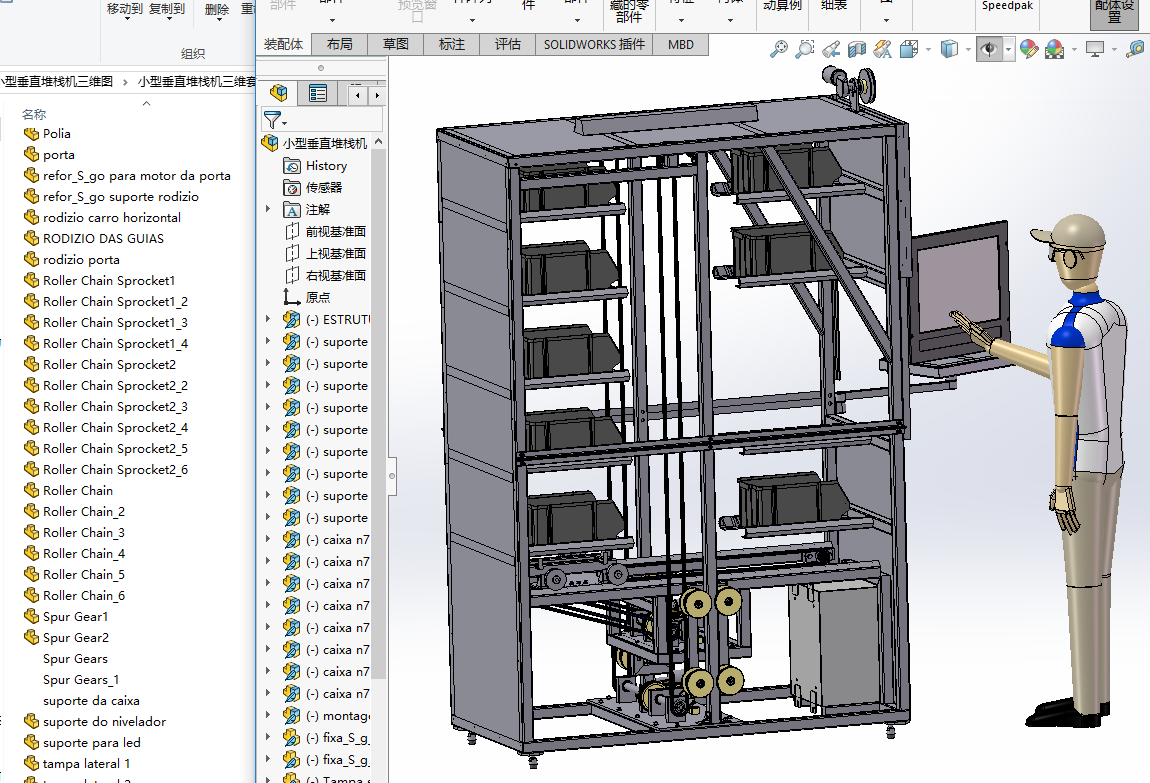
Task: Click the Speedpak button
Action: coord(1008,6)
